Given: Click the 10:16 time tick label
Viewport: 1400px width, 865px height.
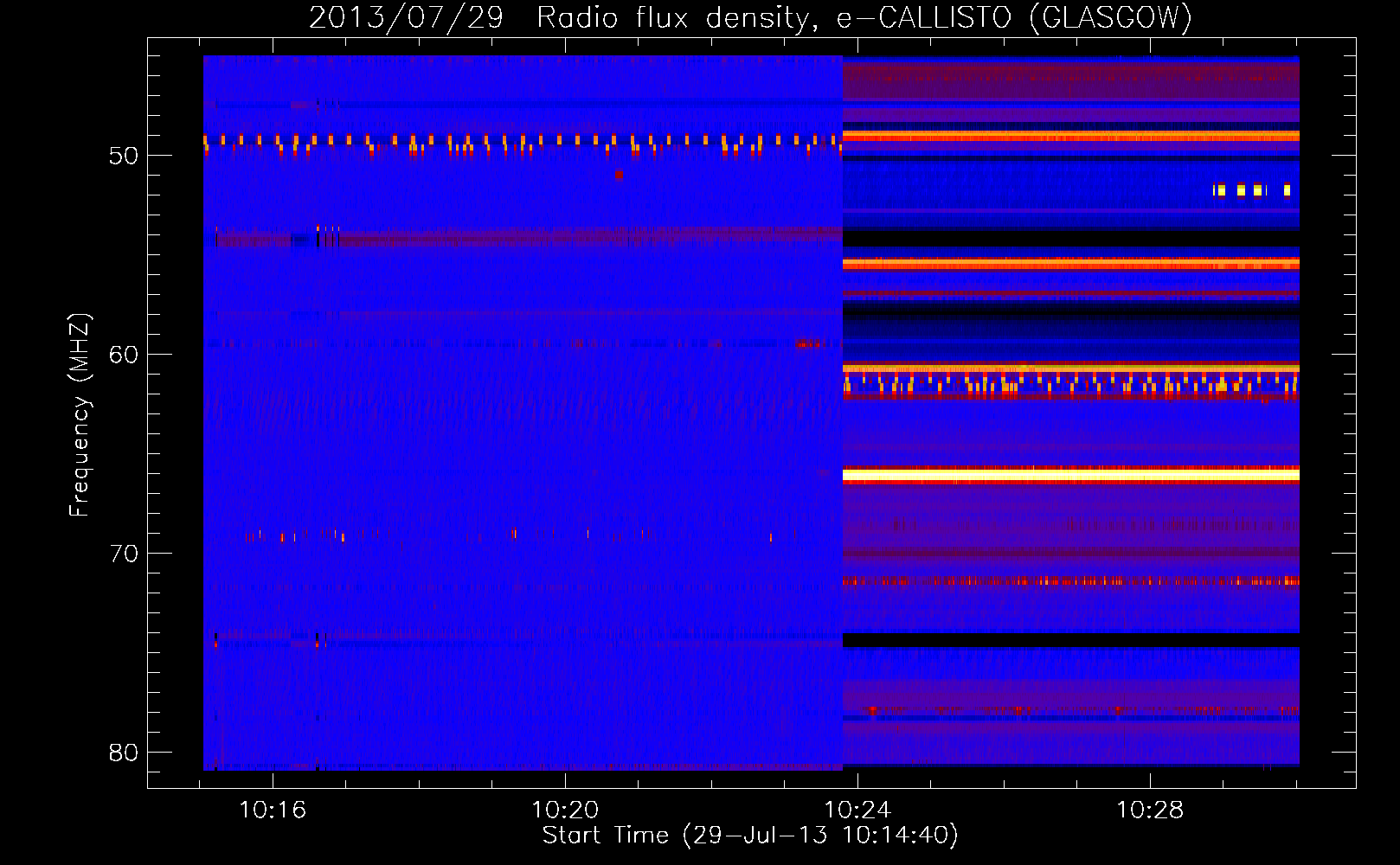Looking at the screenshot, I should [273, 811].
